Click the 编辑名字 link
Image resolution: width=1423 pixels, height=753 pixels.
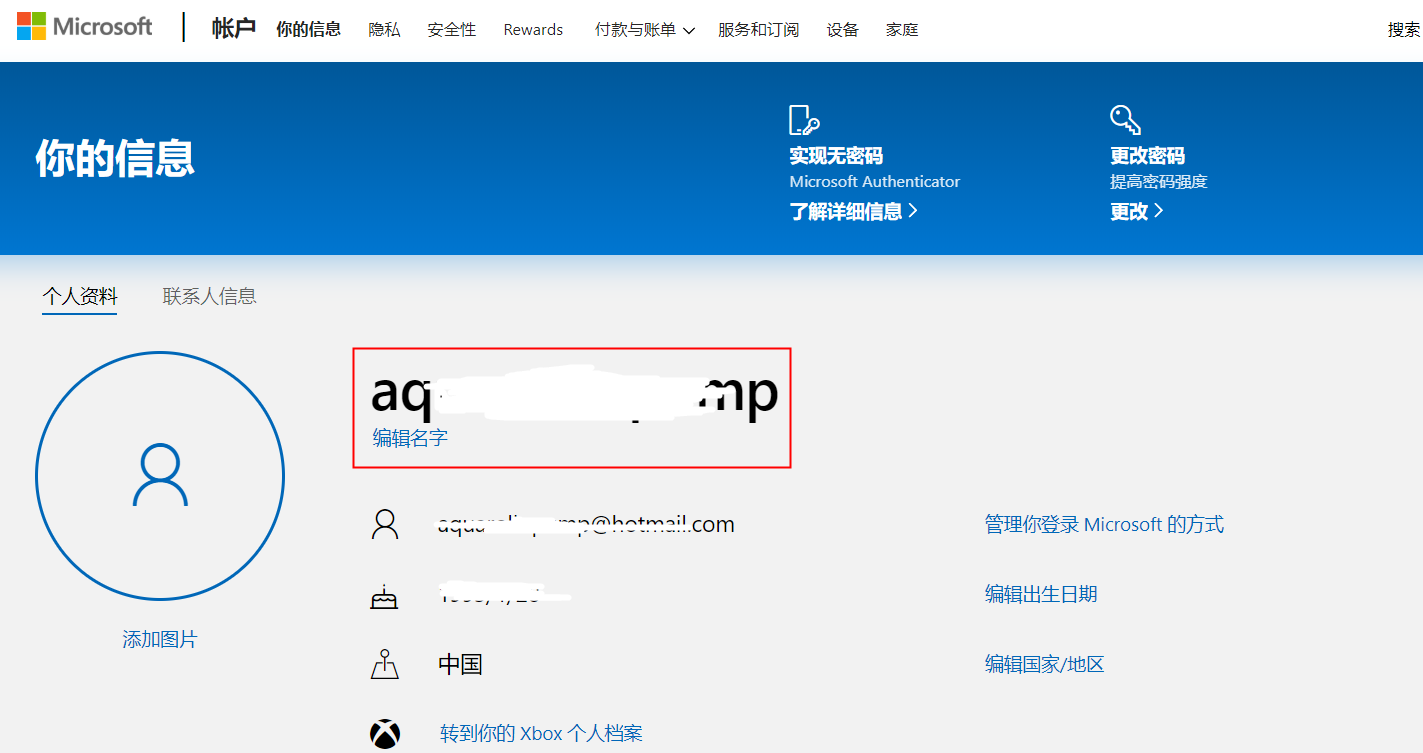click(407, 437)
